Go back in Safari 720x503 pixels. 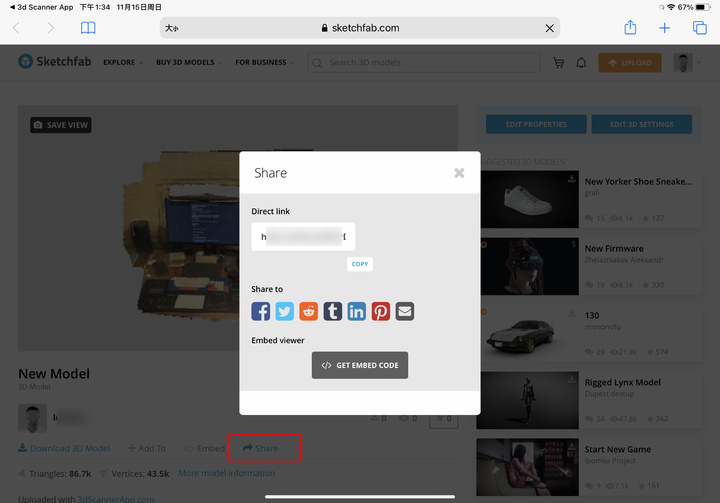tap(17, 28)
